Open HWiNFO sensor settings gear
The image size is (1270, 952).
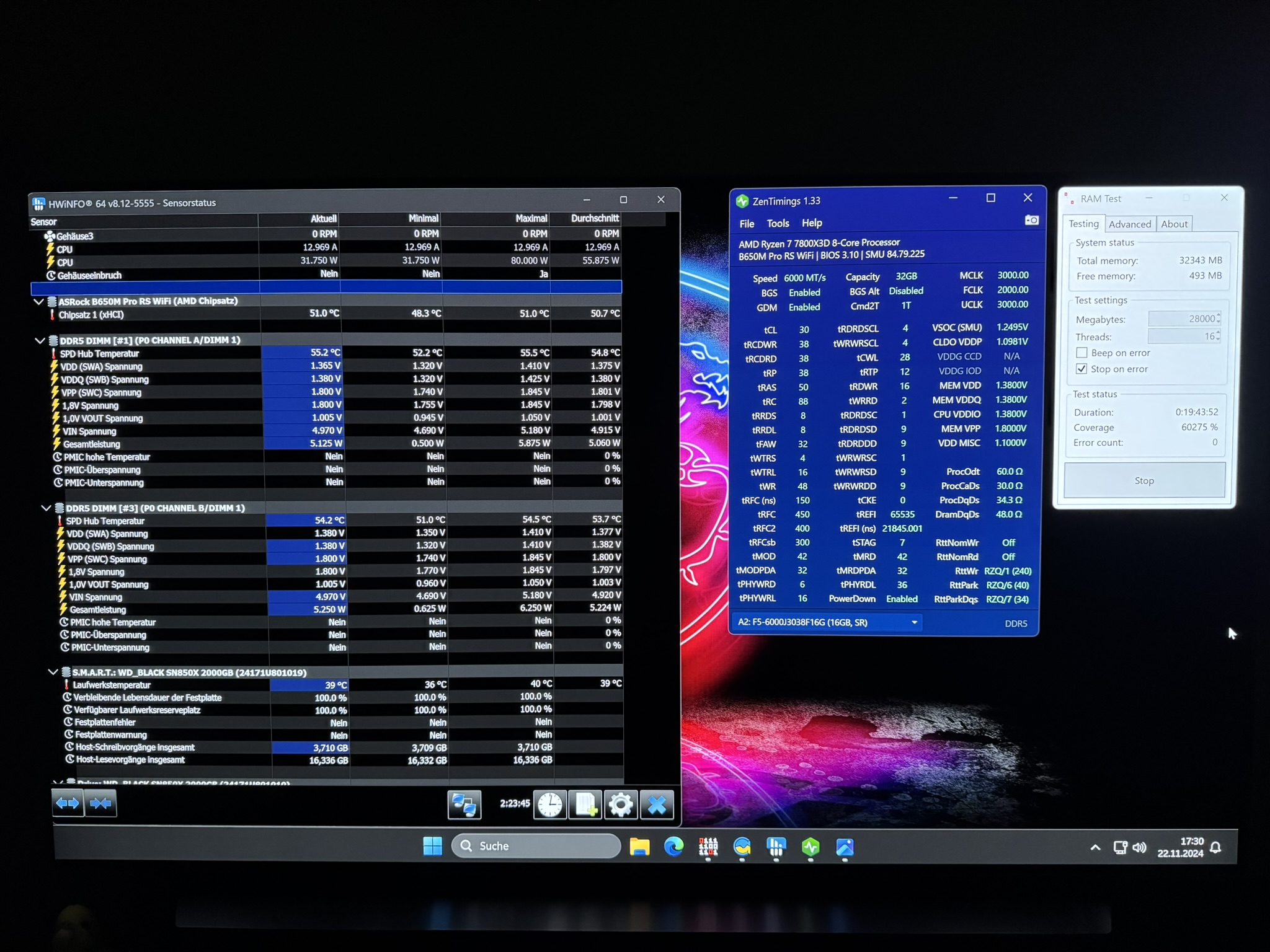[x=621, y=804]
